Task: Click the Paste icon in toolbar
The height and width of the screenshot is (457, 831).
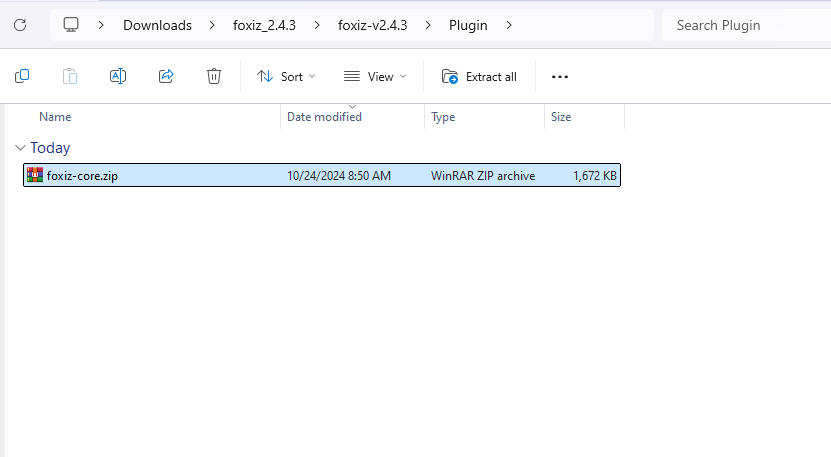Action: (70, 76)
